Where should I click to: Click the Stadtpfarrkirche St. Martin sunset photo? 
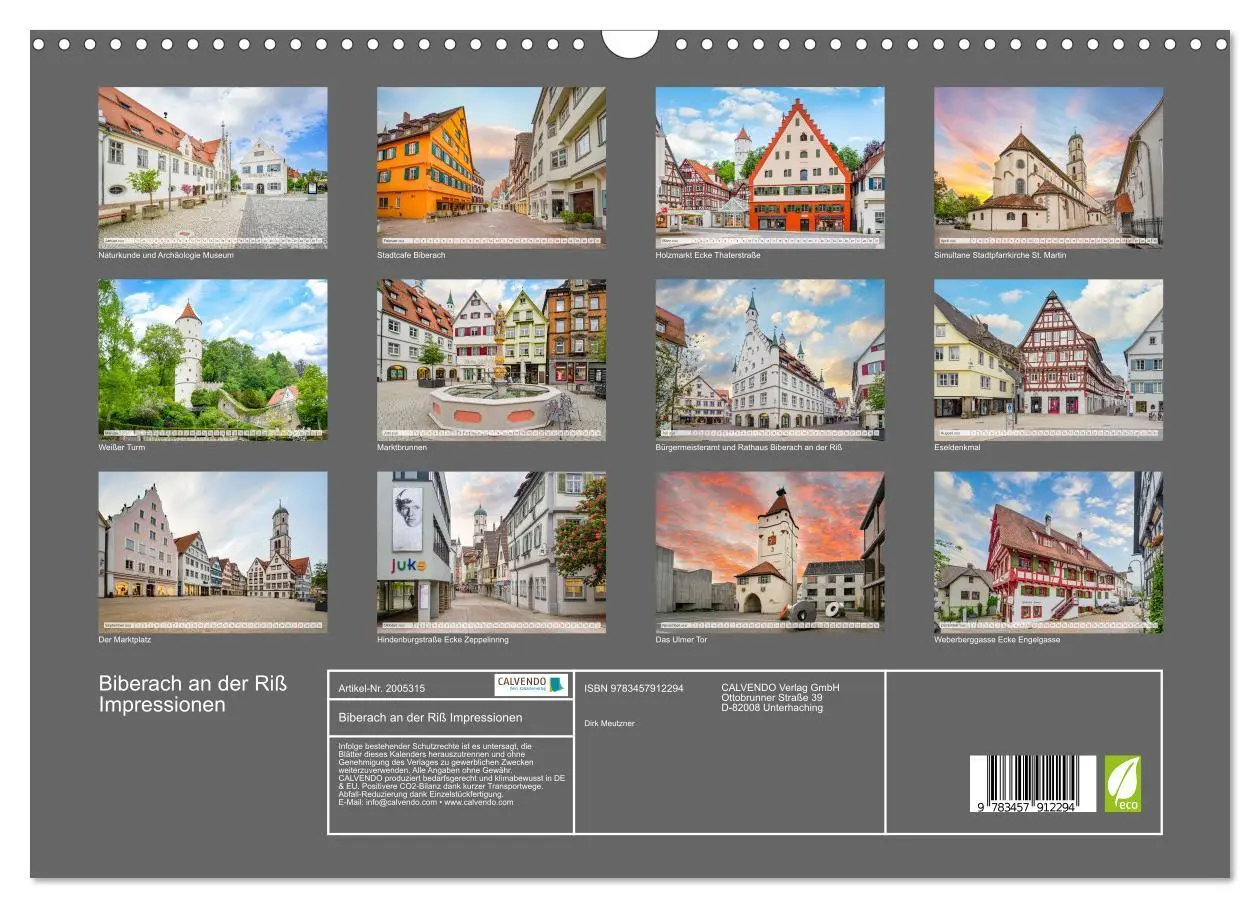pos(1049,167)
